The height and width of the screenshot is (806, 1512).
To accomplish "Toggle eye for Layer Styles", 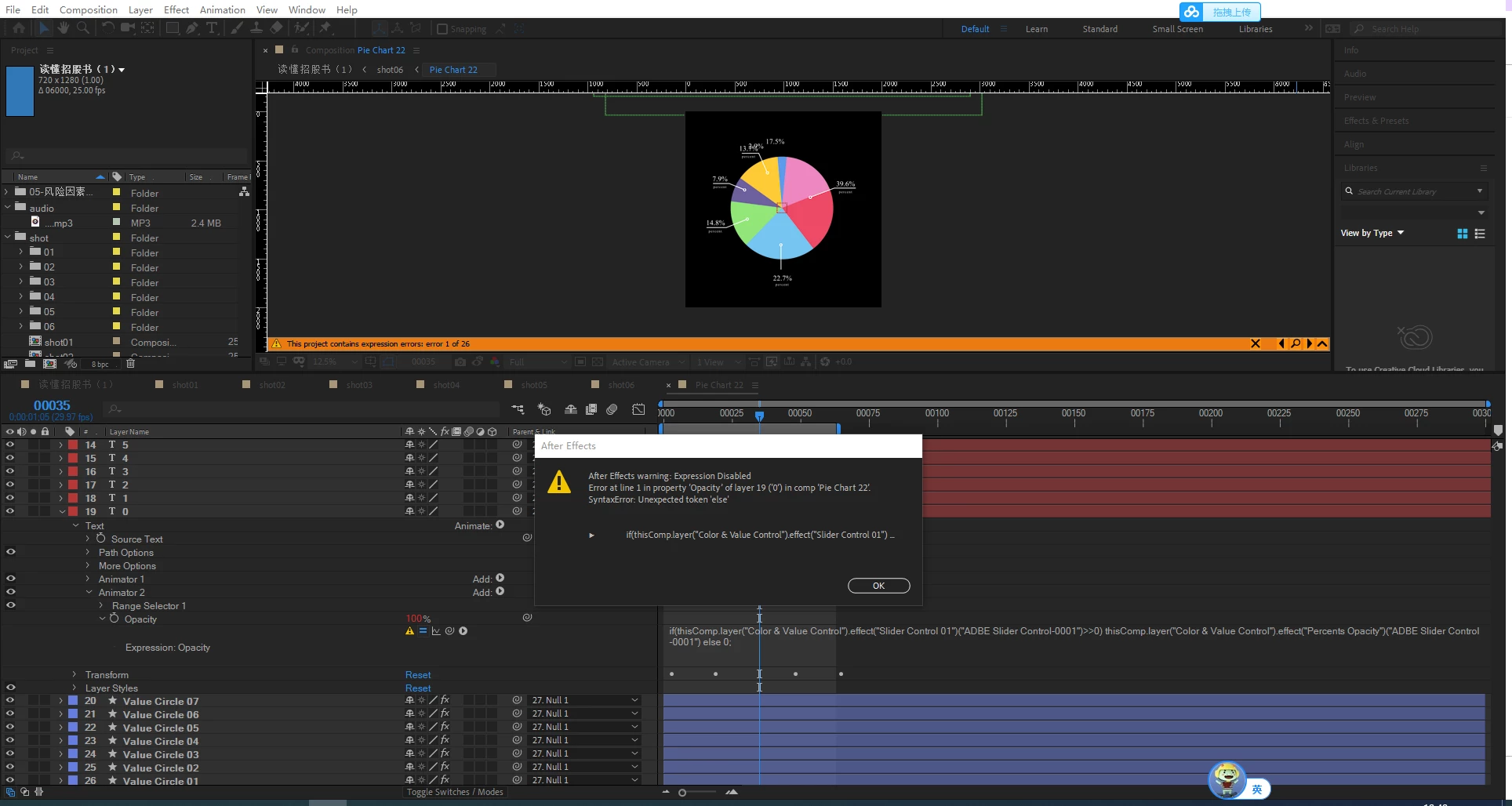I will click(11, 688).
